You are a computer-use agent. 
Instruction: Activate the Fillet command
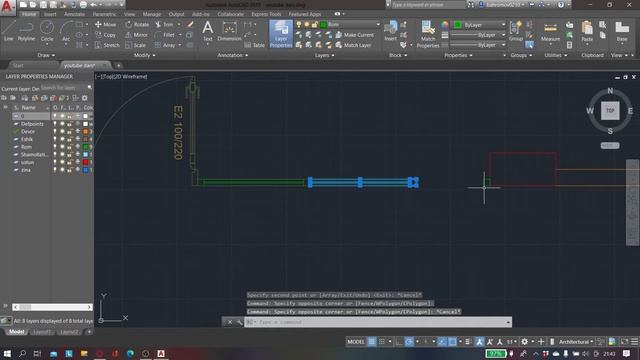pos(165,35)
